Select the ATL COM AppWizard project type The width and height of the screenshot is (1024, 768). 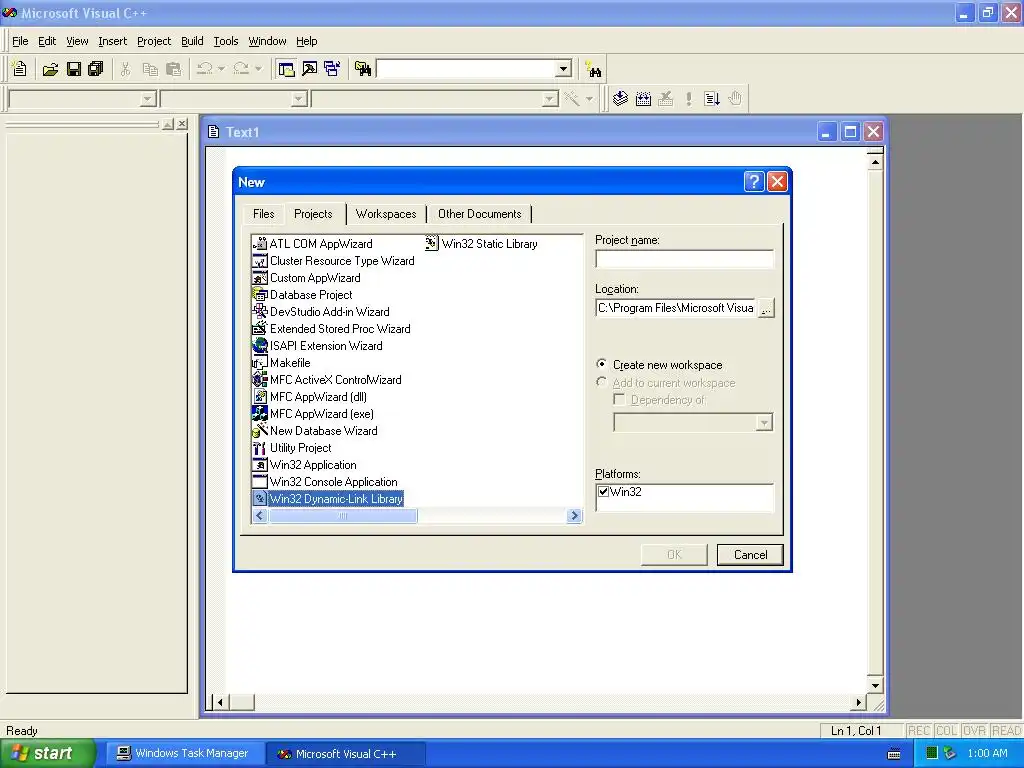click(x=312, y=244)
